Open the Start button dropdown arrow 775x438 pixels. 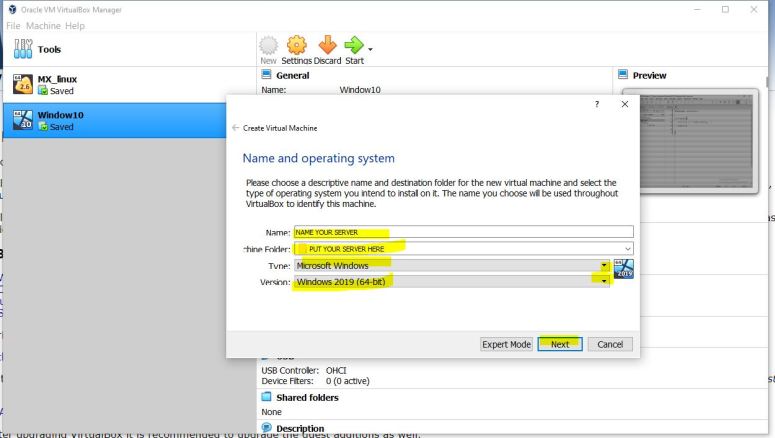click(x=370, y=49)
